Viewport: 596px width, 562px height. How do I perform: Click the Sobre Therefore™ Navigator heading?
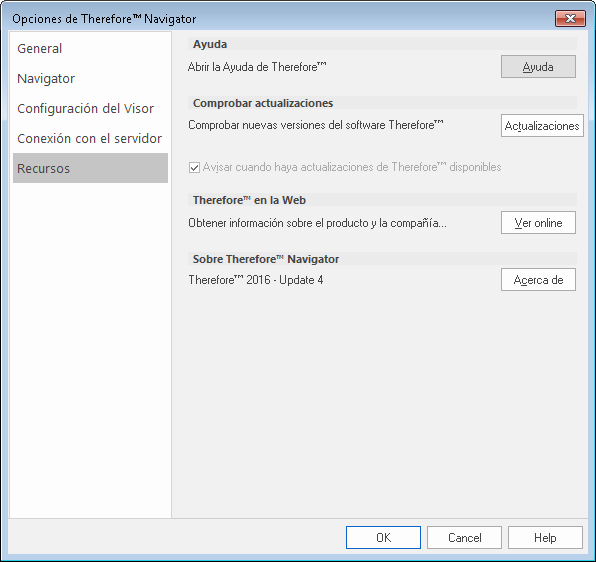coord(266,259)
